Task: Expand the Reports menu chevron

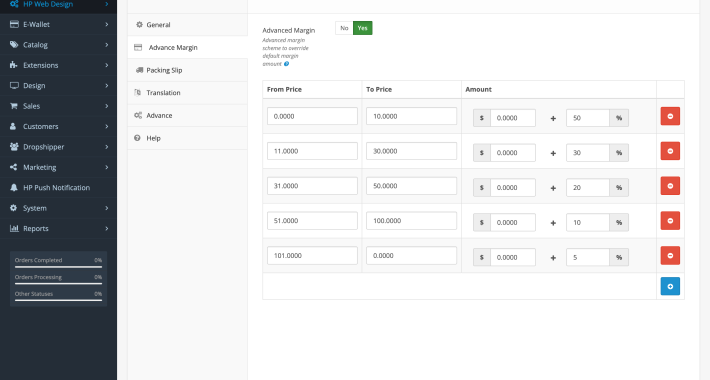Action: tap(107, 228)
